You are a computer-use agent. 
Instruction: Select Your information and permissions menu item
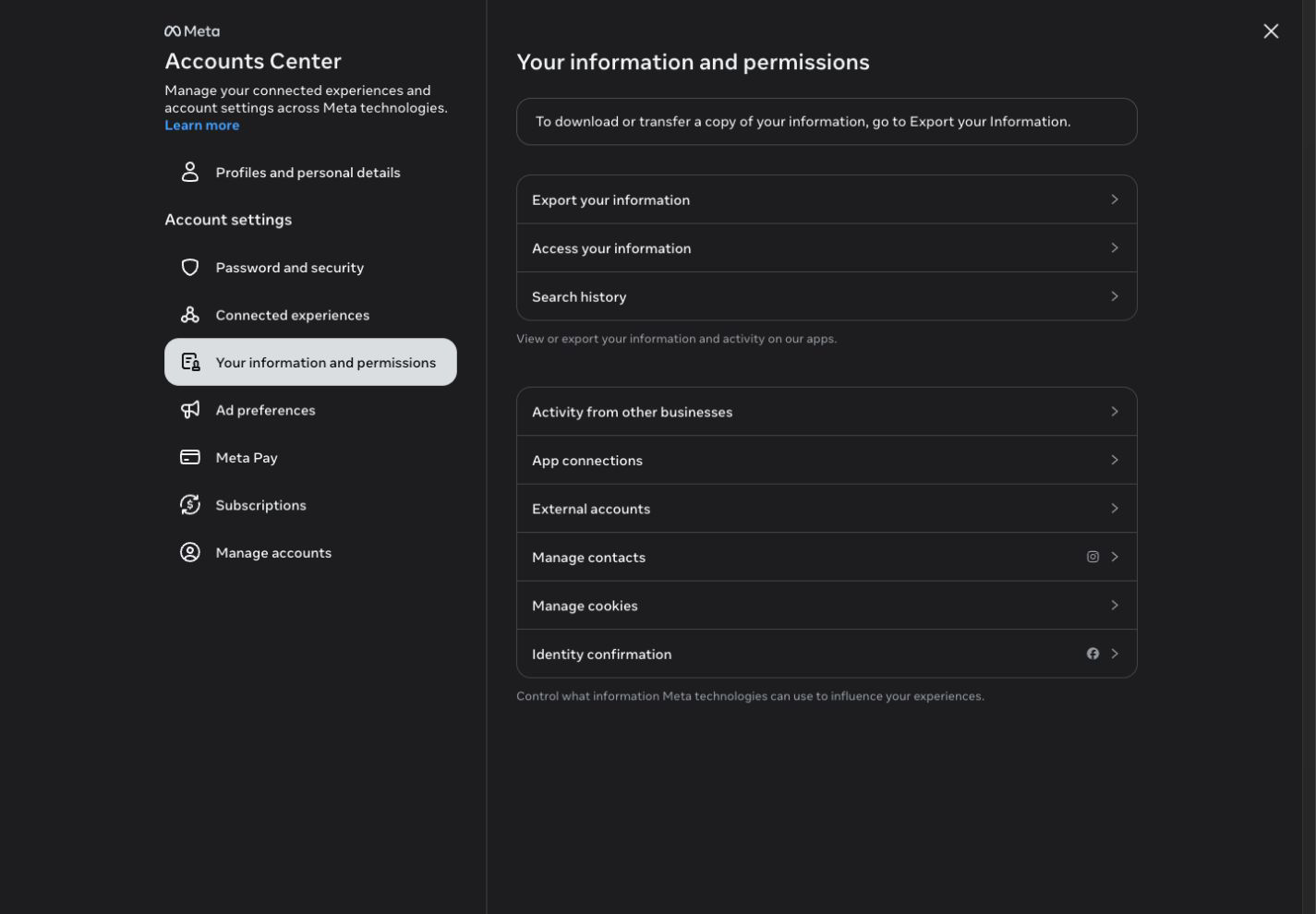(310, 362)
